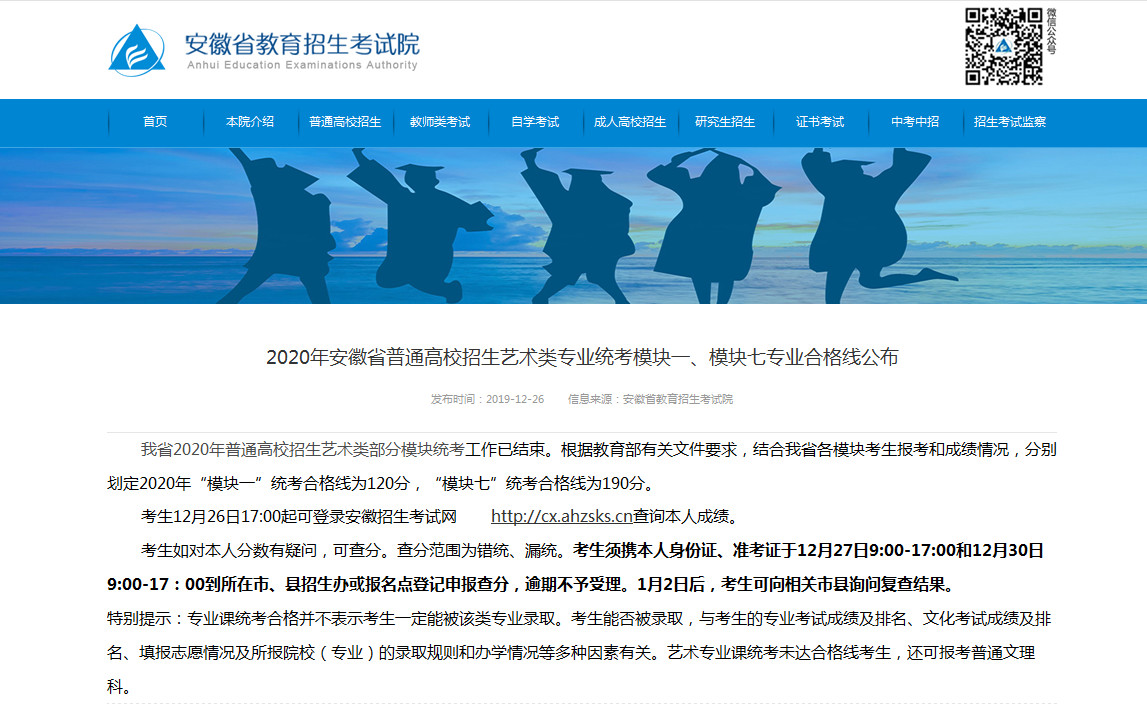Click 中考中招 navigation item
This screenshot has height=718, width=1147.
pos(915,122)
